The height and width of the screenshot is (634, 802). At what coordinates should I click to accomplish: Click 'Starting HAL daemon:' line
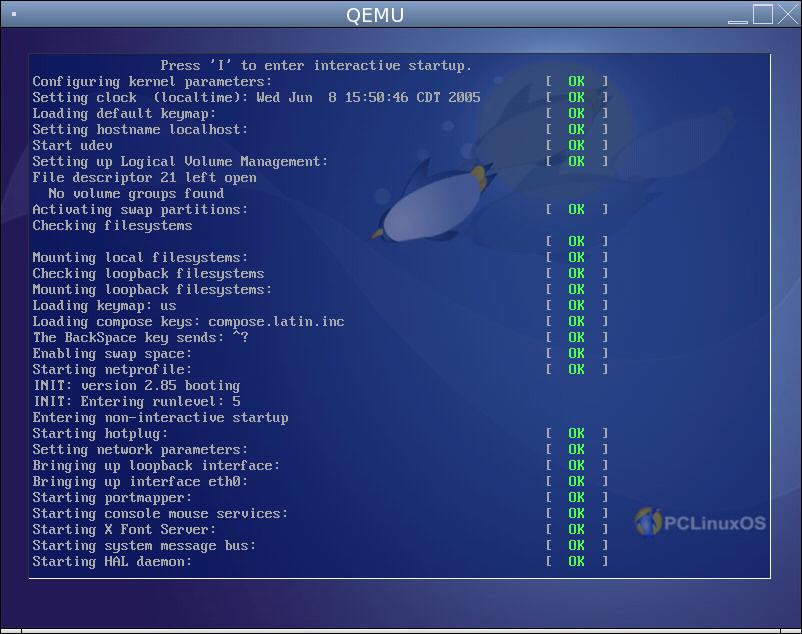(112, 562)
